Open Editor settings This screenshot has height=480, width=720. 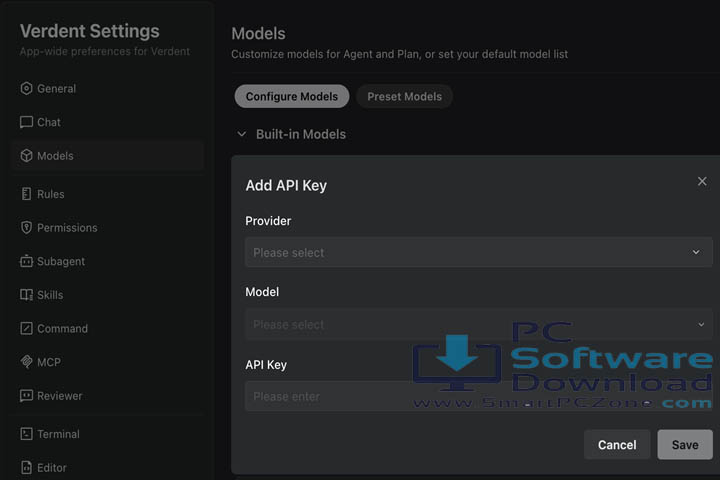tap(107, 468)
